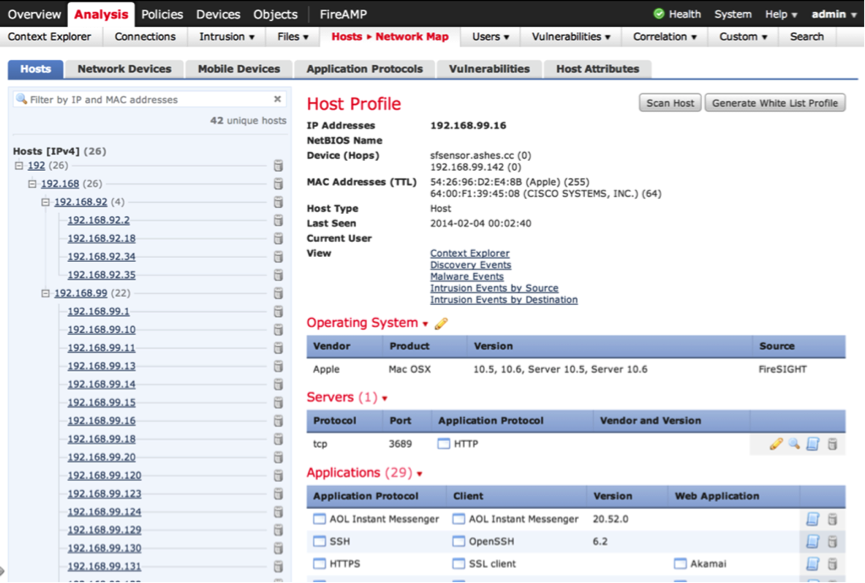865x583 pixels.
Task: Open the Intrusion dropdown menu
Action: 227,37
